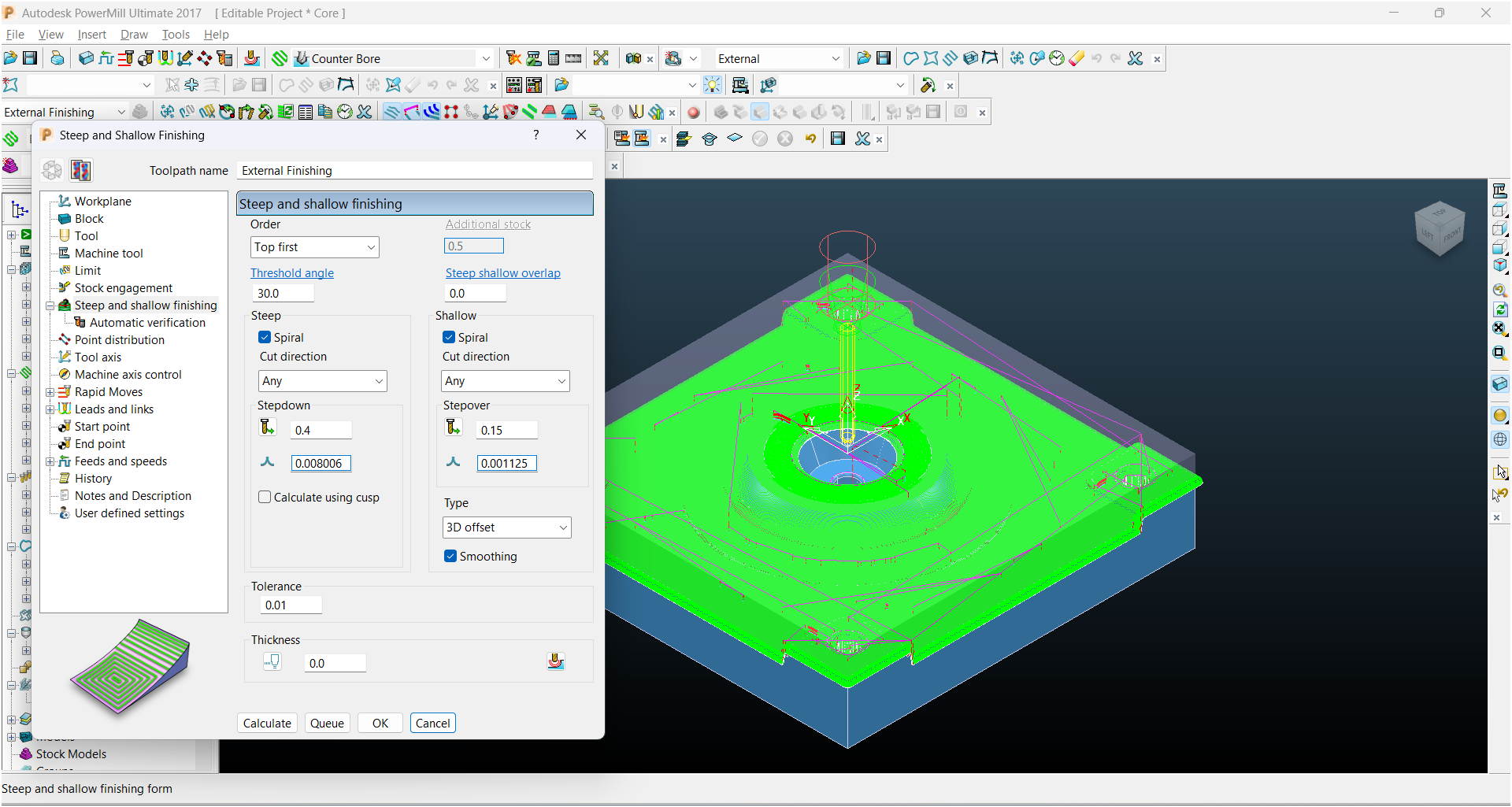Open the Tools menu

(176, 35)
